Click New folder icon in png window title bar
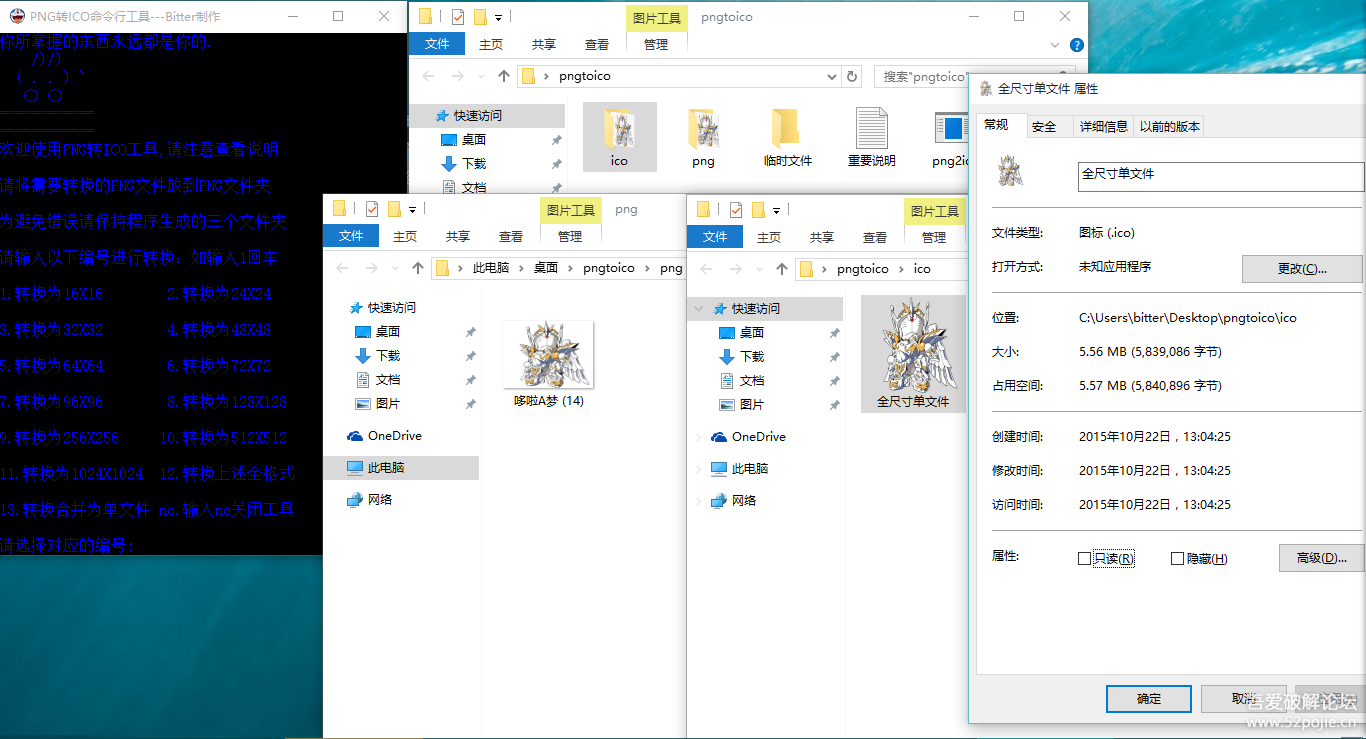Image resolution: width=1366 pixels, height=739 pixels. click(394, 209)
